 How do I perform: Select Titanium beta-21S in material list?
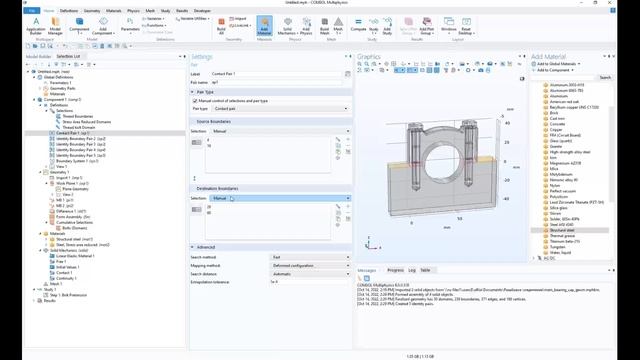(x=564, y=241)
